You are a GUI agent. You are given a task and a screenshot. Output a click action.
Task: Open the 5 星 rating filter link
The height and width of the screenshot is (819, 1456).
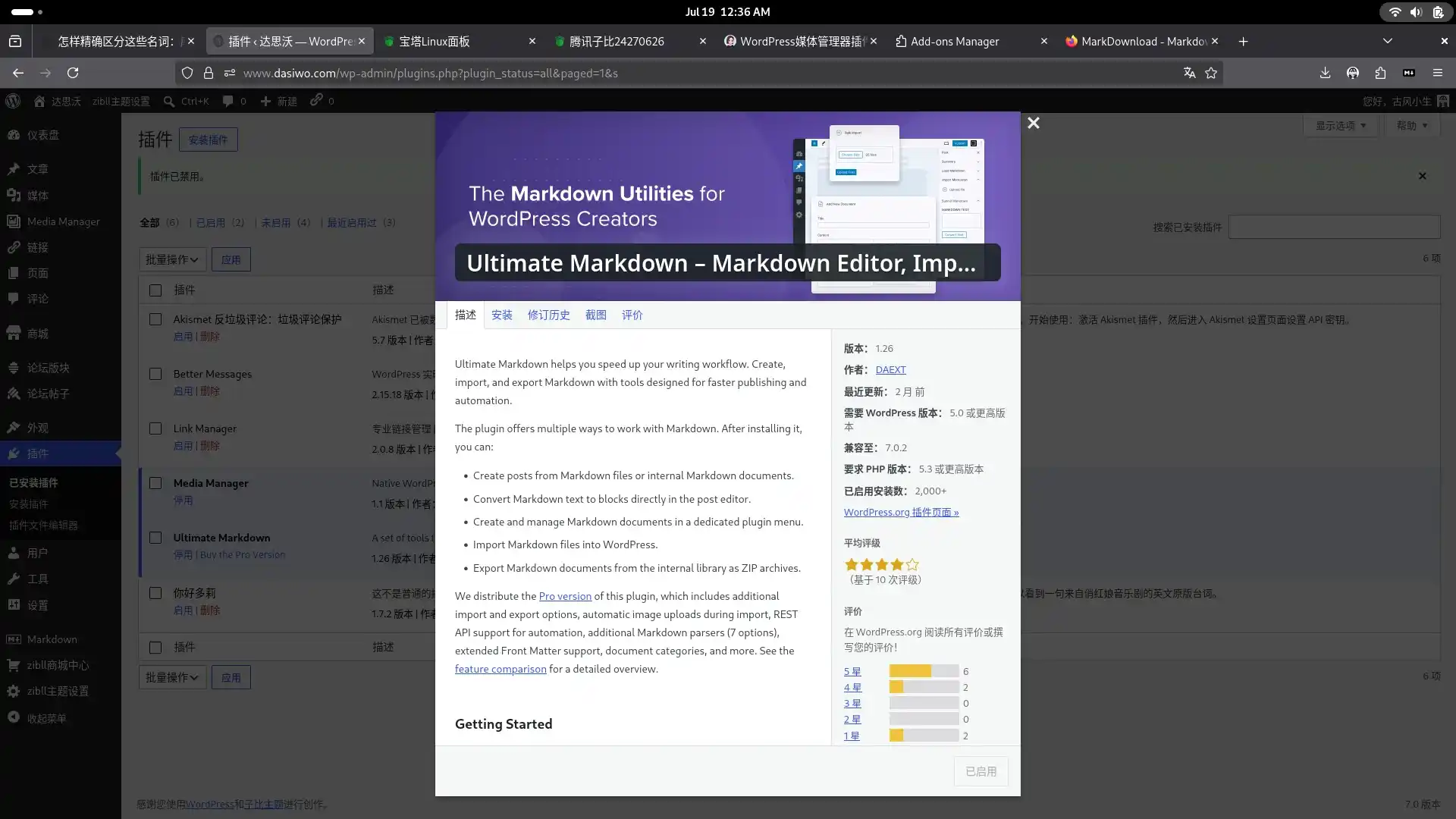[x=852, y=671]
